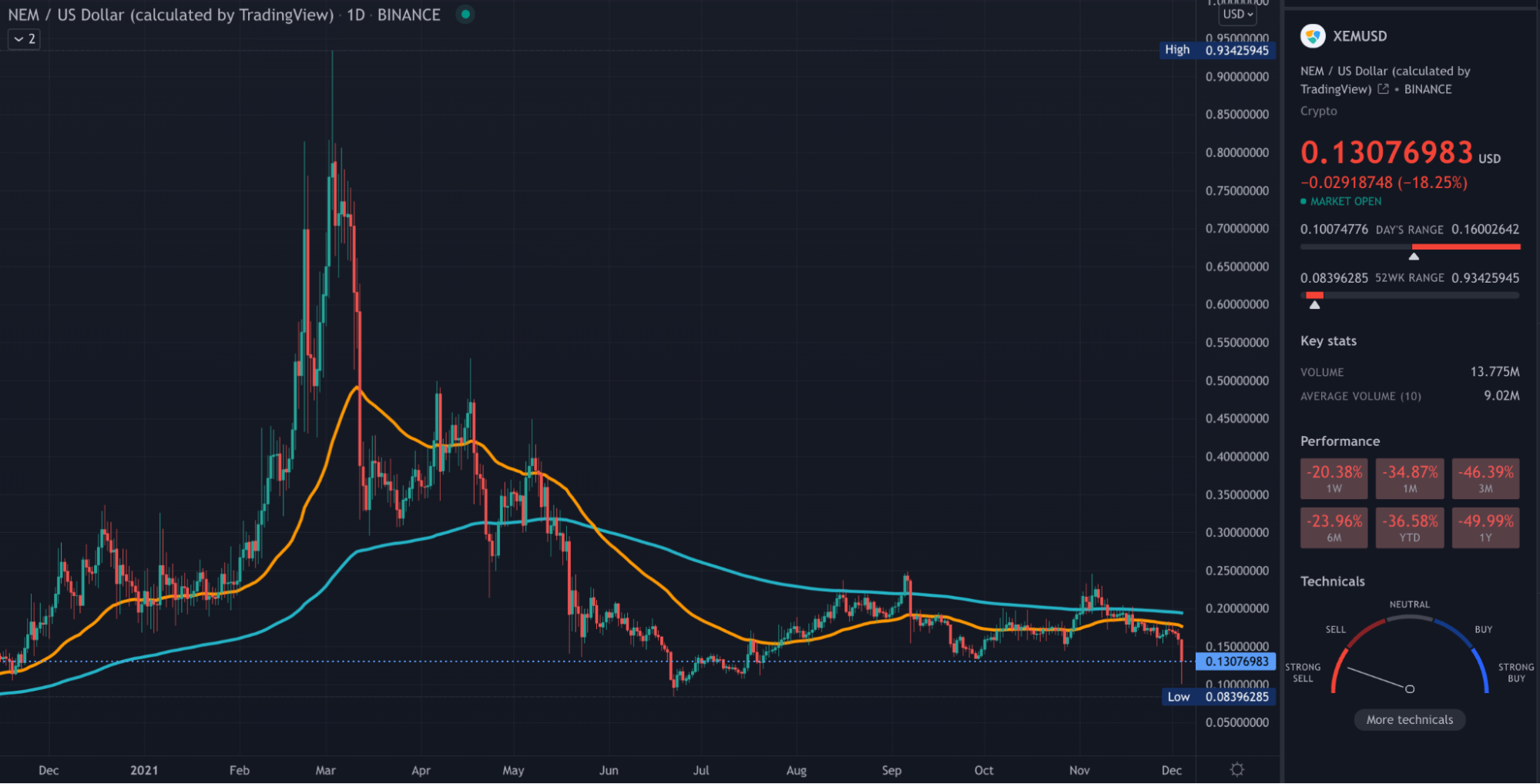Viewport: 1540px width, 784px height.
Task: Select the 1M performance tile
Action: (x=1410, y=479)
